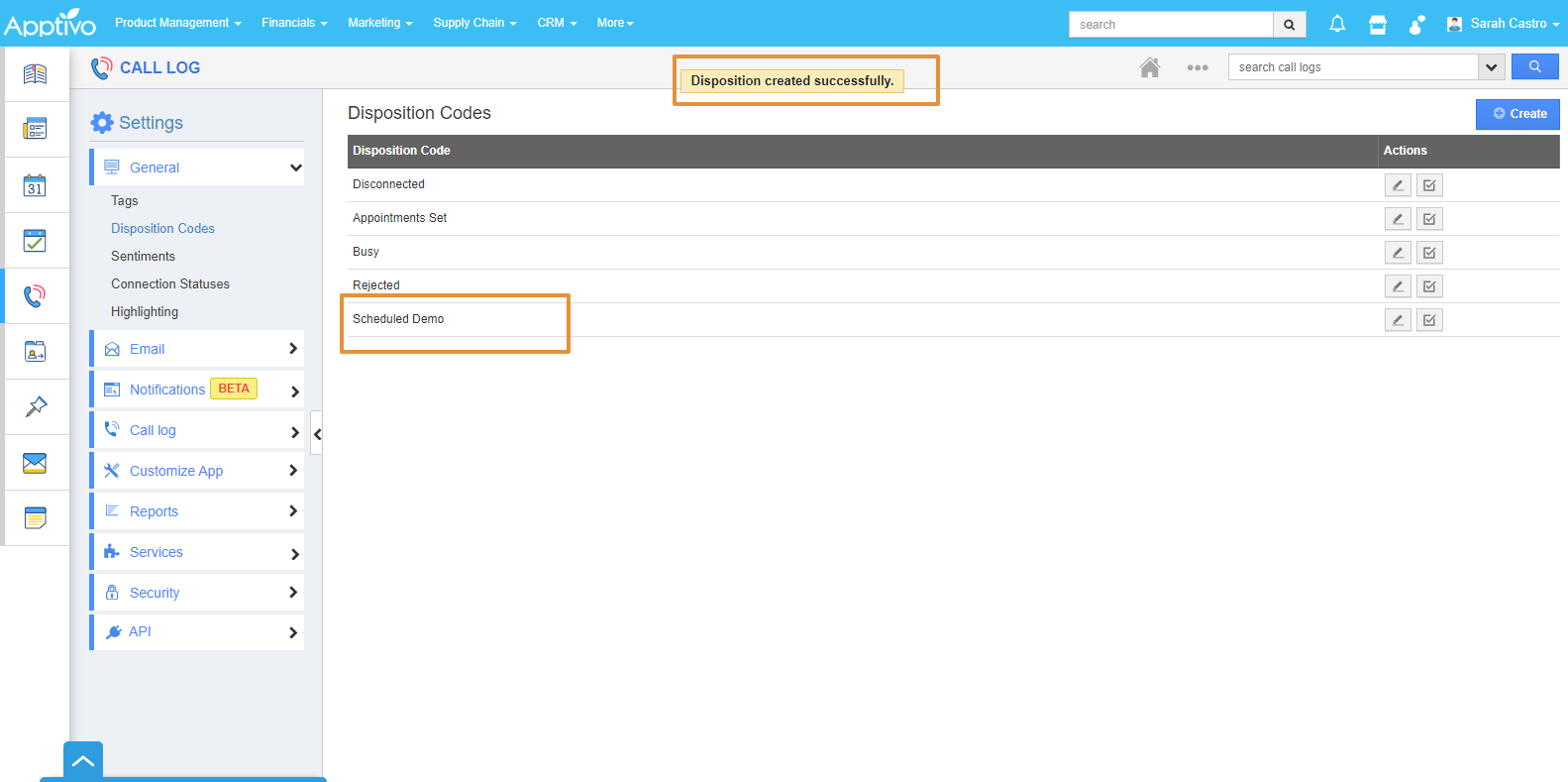Toggle the checkbox icon for Rejected row
1568x782 pixels.
pyautogui.click(x=1429, y=286)
